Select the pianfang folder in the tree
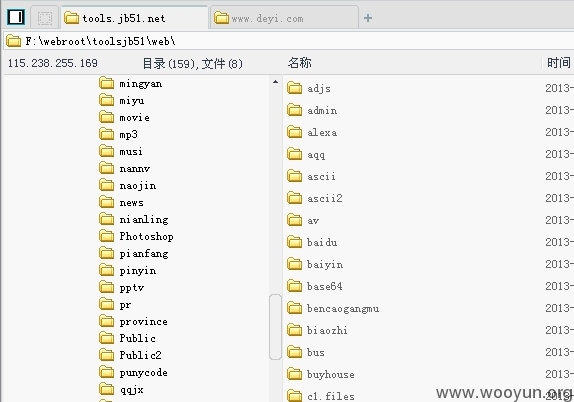The width and height of the screenshot is (574, 402). click(134, 253)
